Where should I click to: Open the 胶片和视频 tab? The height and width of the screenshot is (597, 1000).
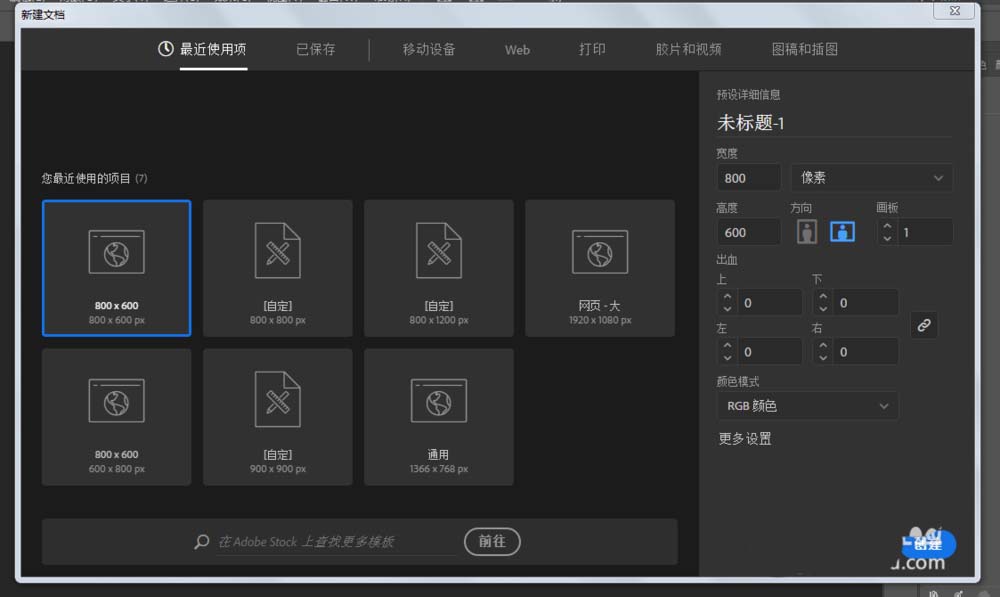[688, 49]
